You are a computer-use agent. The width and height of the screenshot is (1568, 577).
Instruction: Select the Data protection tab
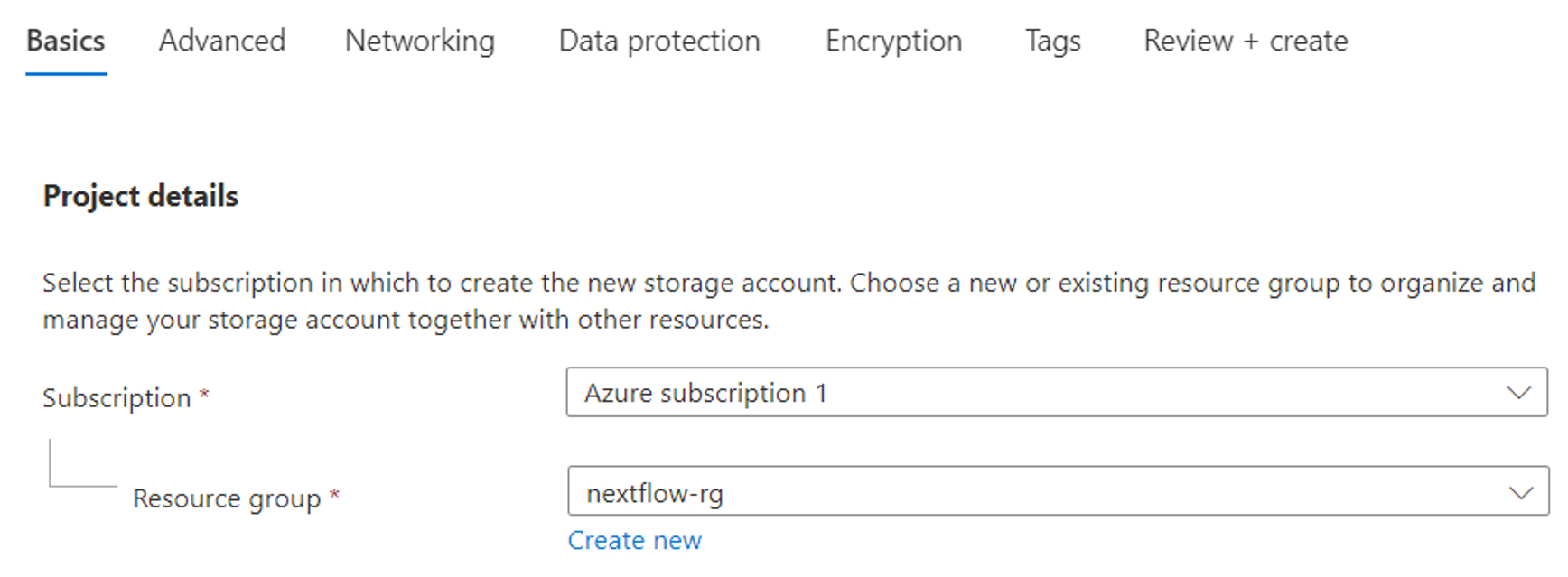tap(659, 42)
